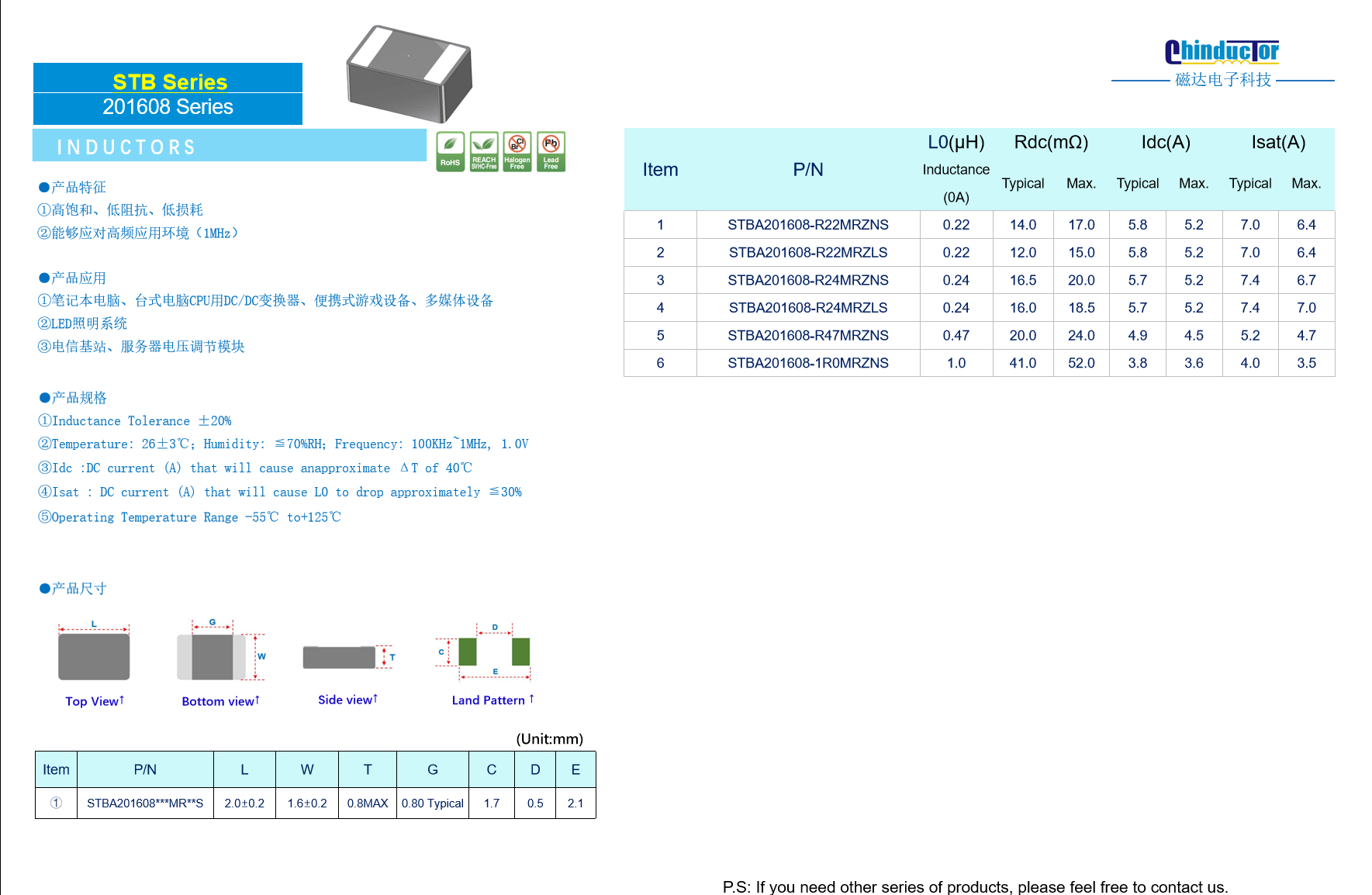Click the 3D inductor product image
This screenshot has width=1372, height=895.
410,74
